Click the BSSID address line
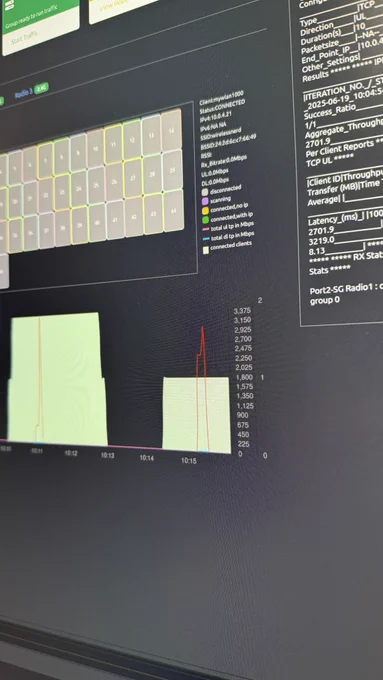 (229, 142)
